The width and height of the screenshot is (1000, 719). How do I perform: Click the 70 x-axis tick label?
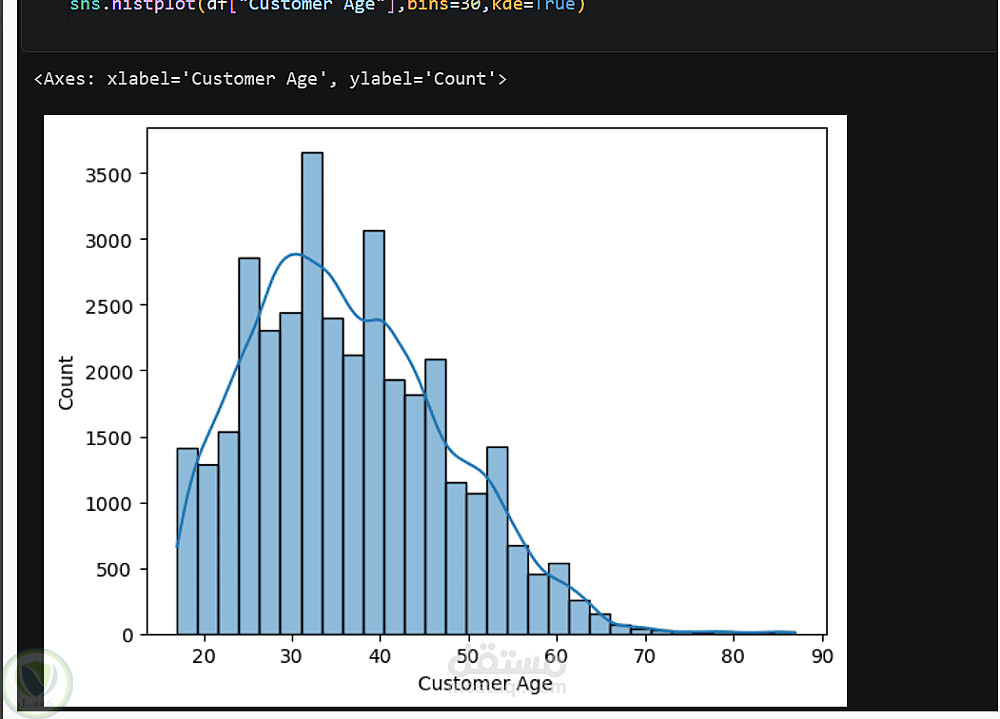pyautogui.click(x=645, y=656)
